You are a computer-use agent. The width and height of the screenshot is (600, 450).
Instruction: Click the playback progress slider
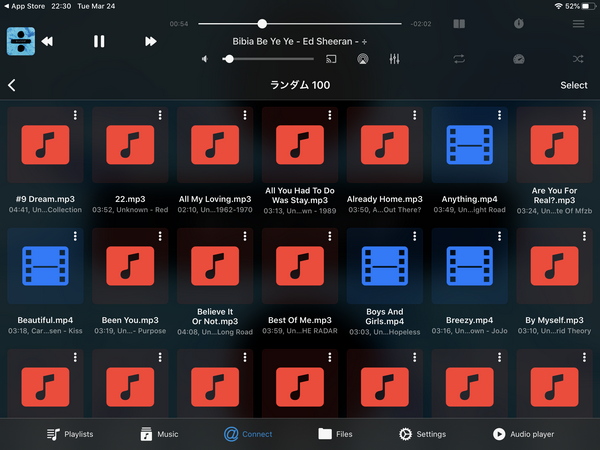(x=300, y=24)
